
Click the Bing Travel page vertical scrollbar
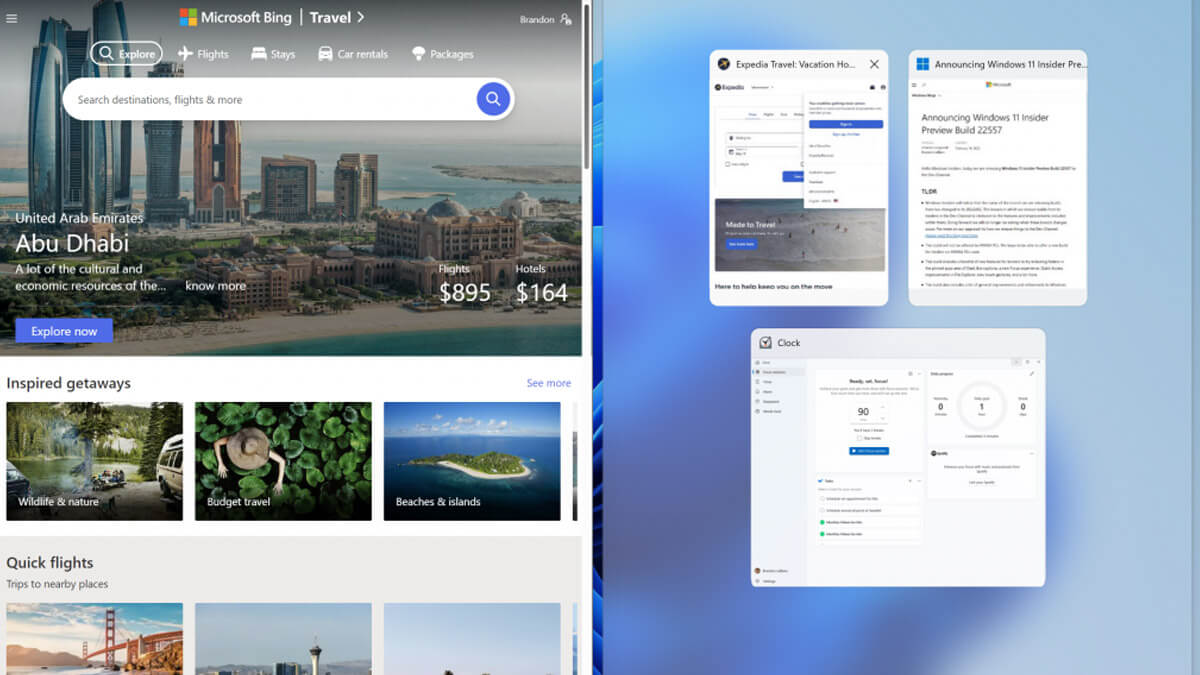[586, 90]
